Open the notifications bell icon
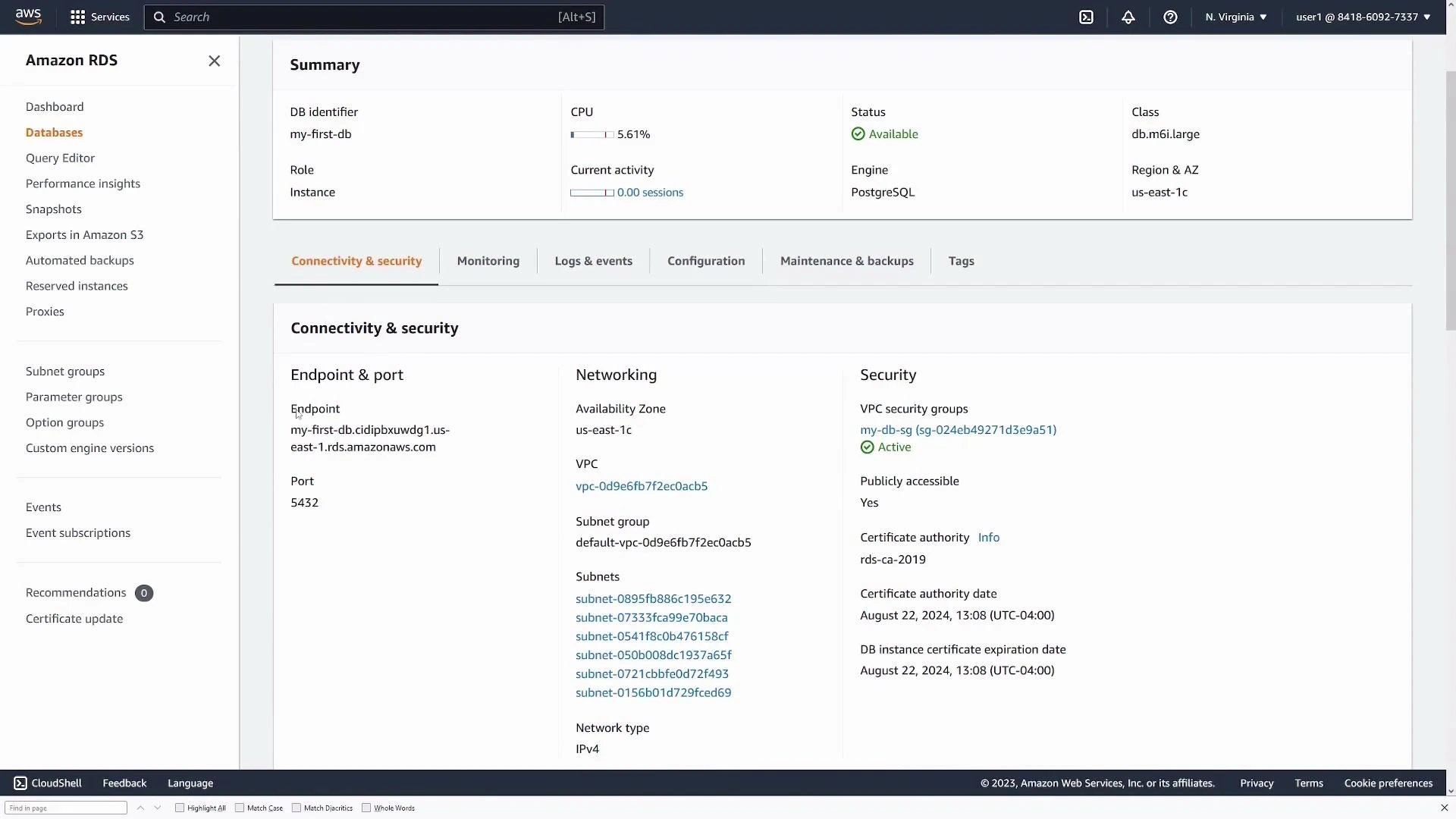 (1128, 17)
